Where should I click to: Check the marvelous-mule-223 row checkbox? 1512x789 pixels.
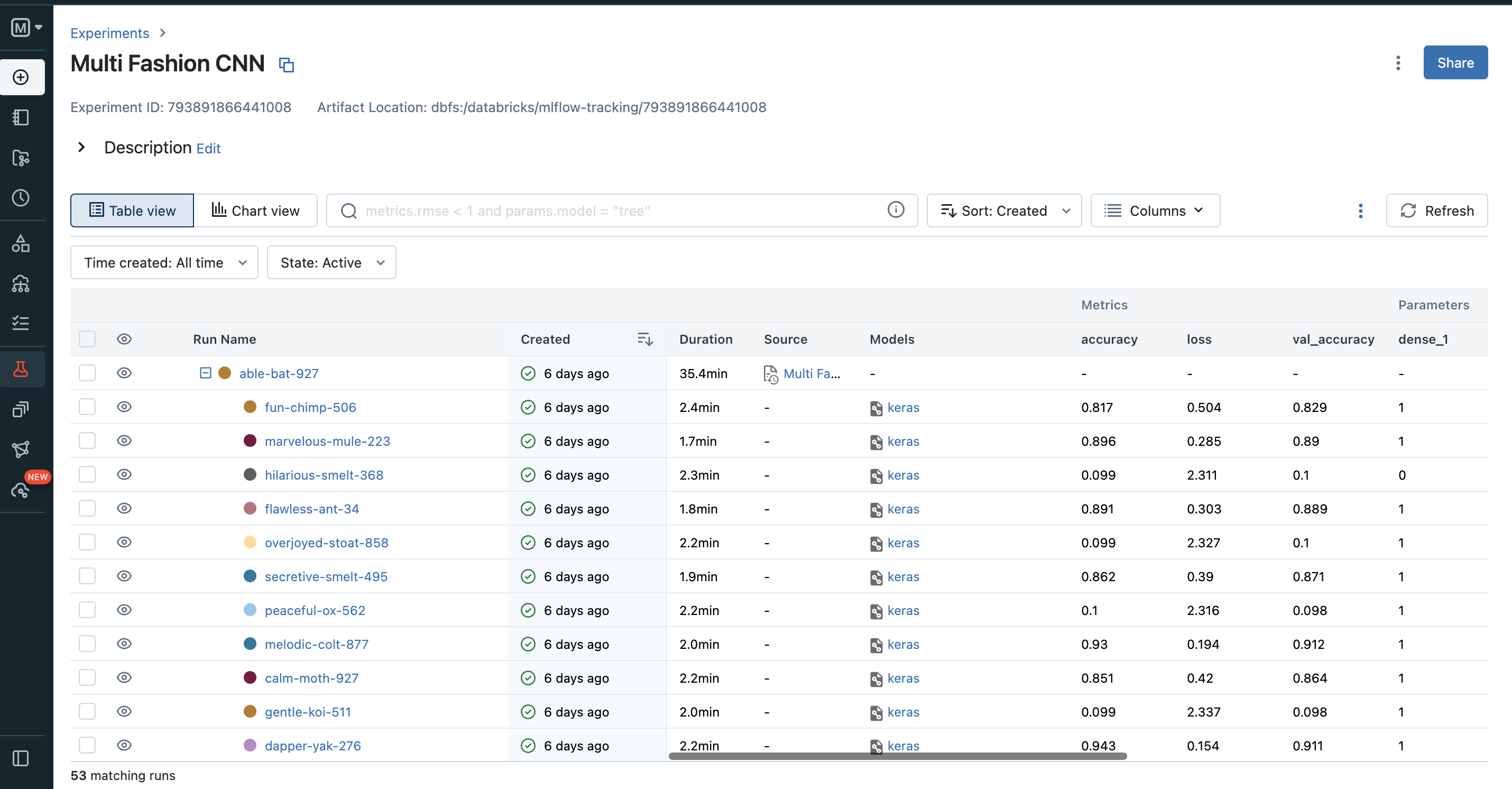click(87, 441)
